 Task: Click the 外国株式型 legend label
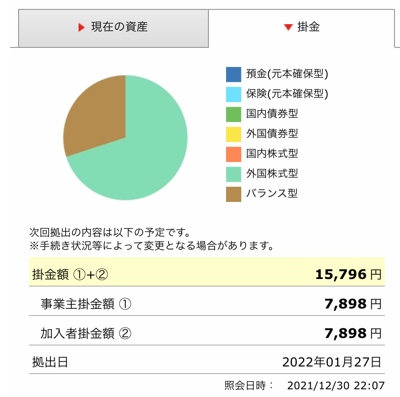[272, 174]
